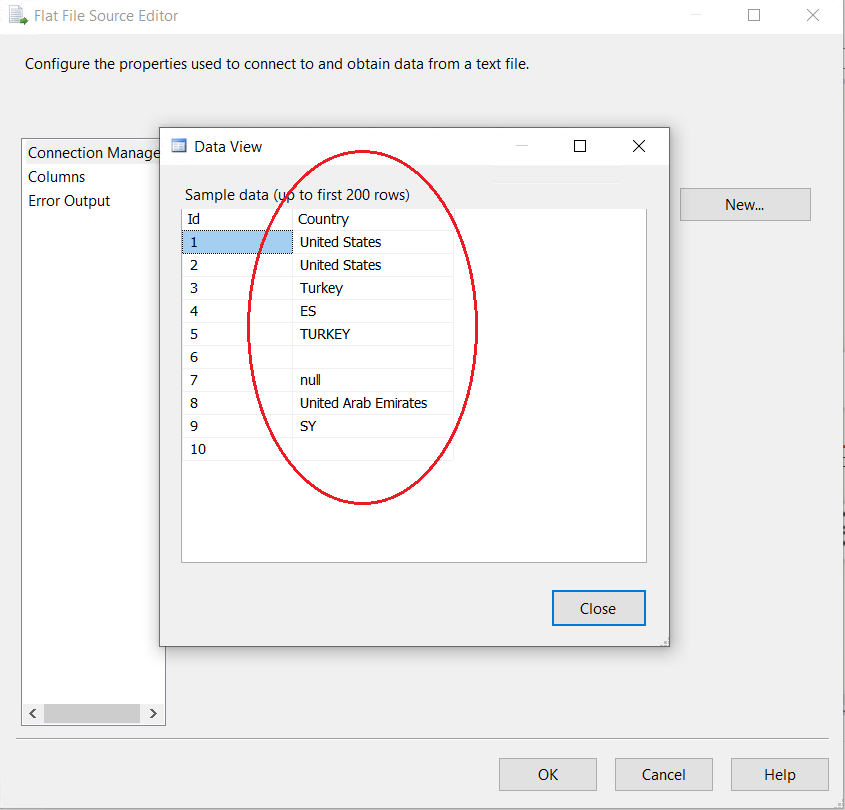Maximize the Flat File Source Editor window
Viewport: 845px width, 810px height.
[x=754, y=15]
